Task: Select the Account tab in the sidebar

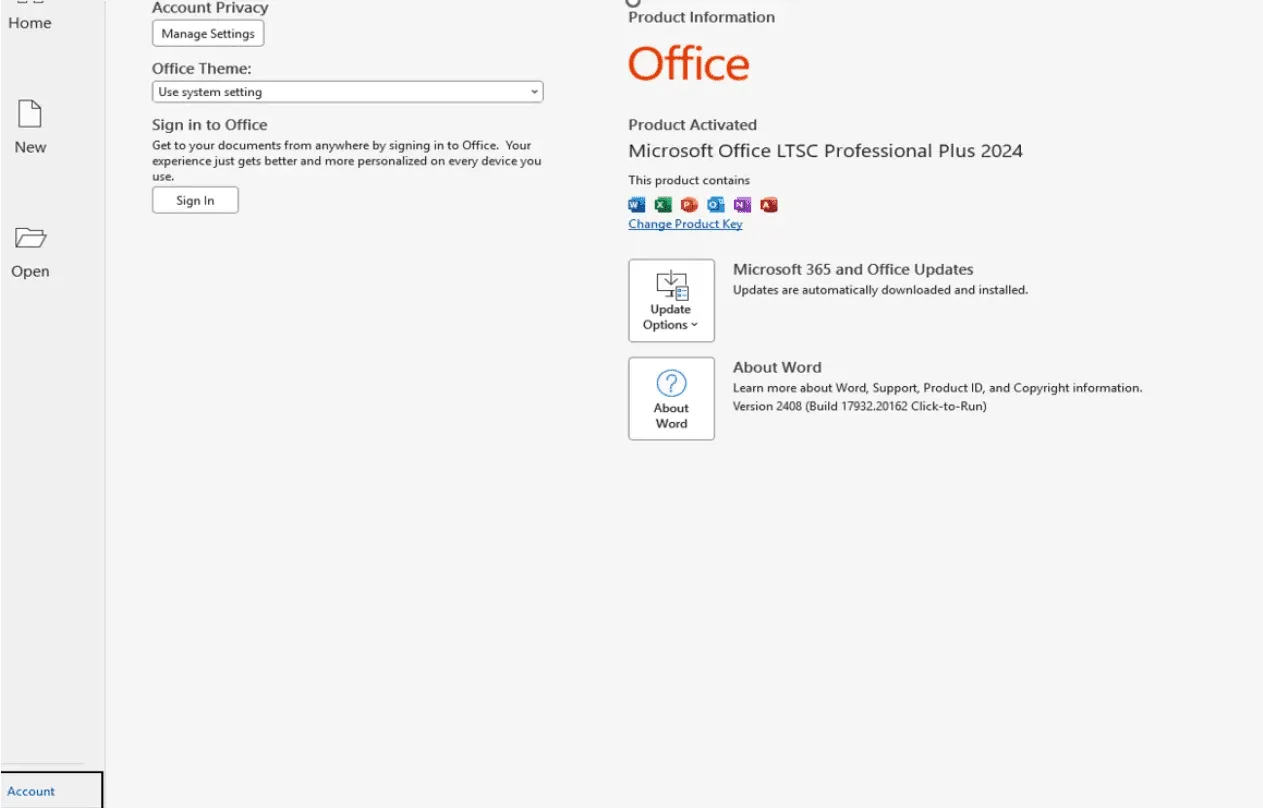Action: click(32, 791)
